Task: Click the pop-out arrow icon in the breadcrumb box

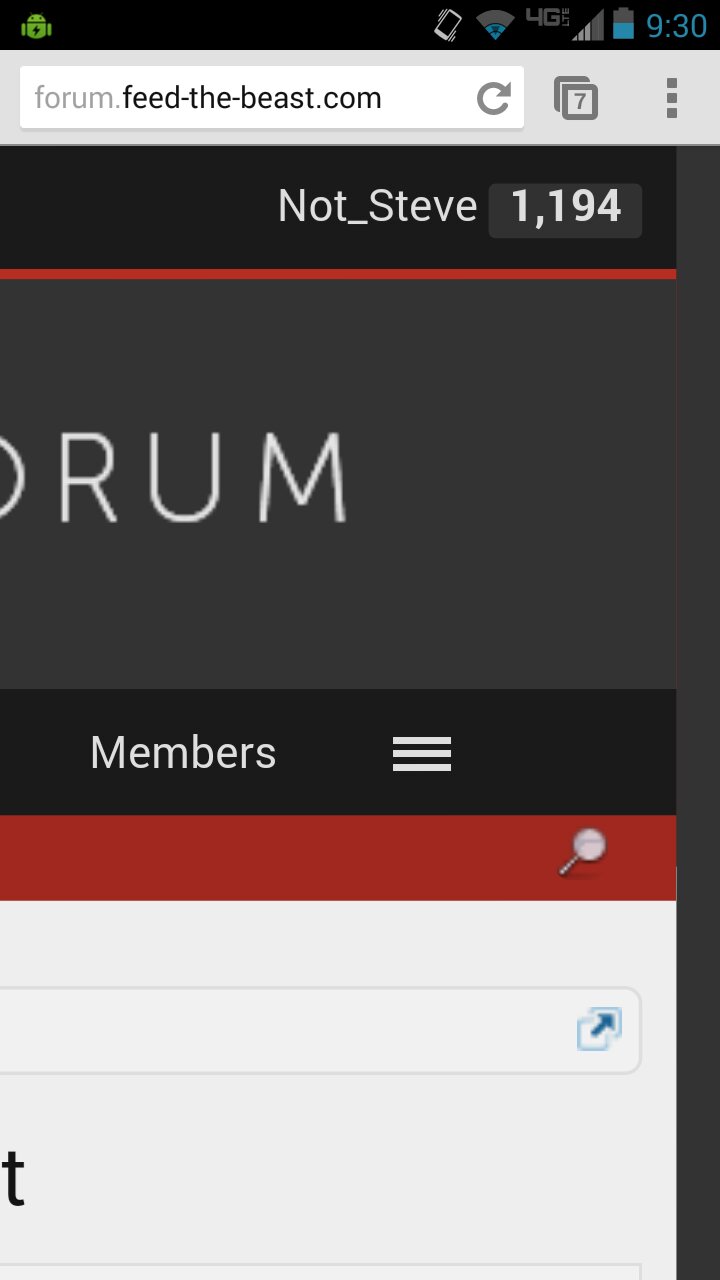Action: 599,1030
